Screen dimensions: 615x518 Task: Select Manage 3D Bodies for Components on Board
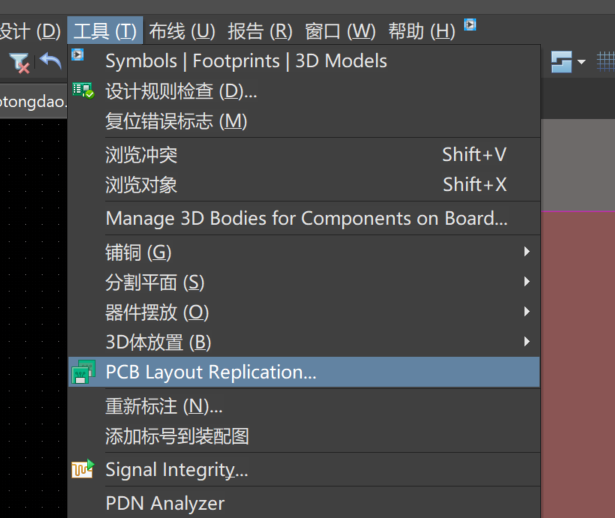pyautogui.click(x=306, y=218)
